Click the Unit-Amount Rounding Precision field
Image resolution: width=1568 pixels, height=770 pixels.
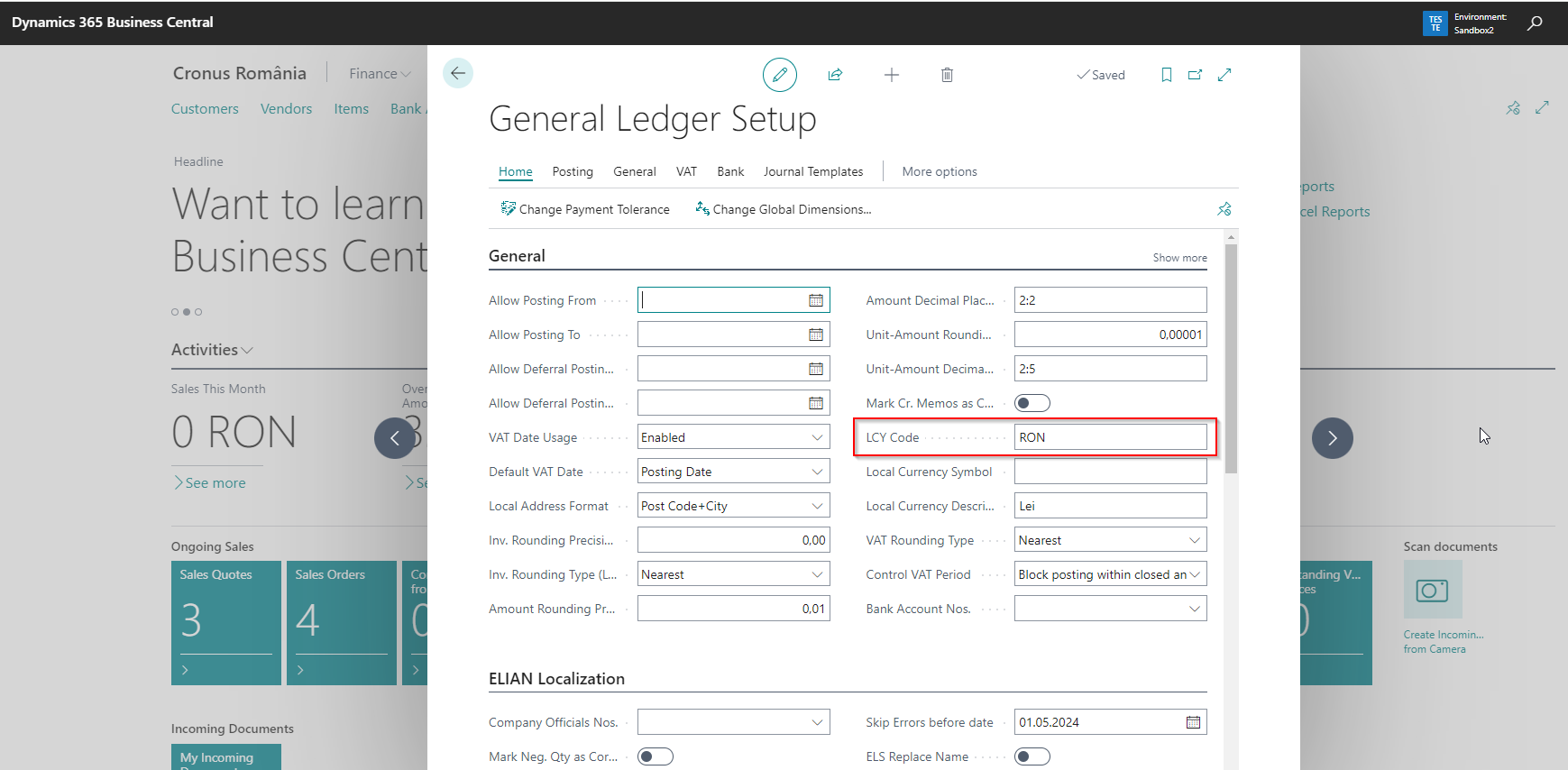1111,335
